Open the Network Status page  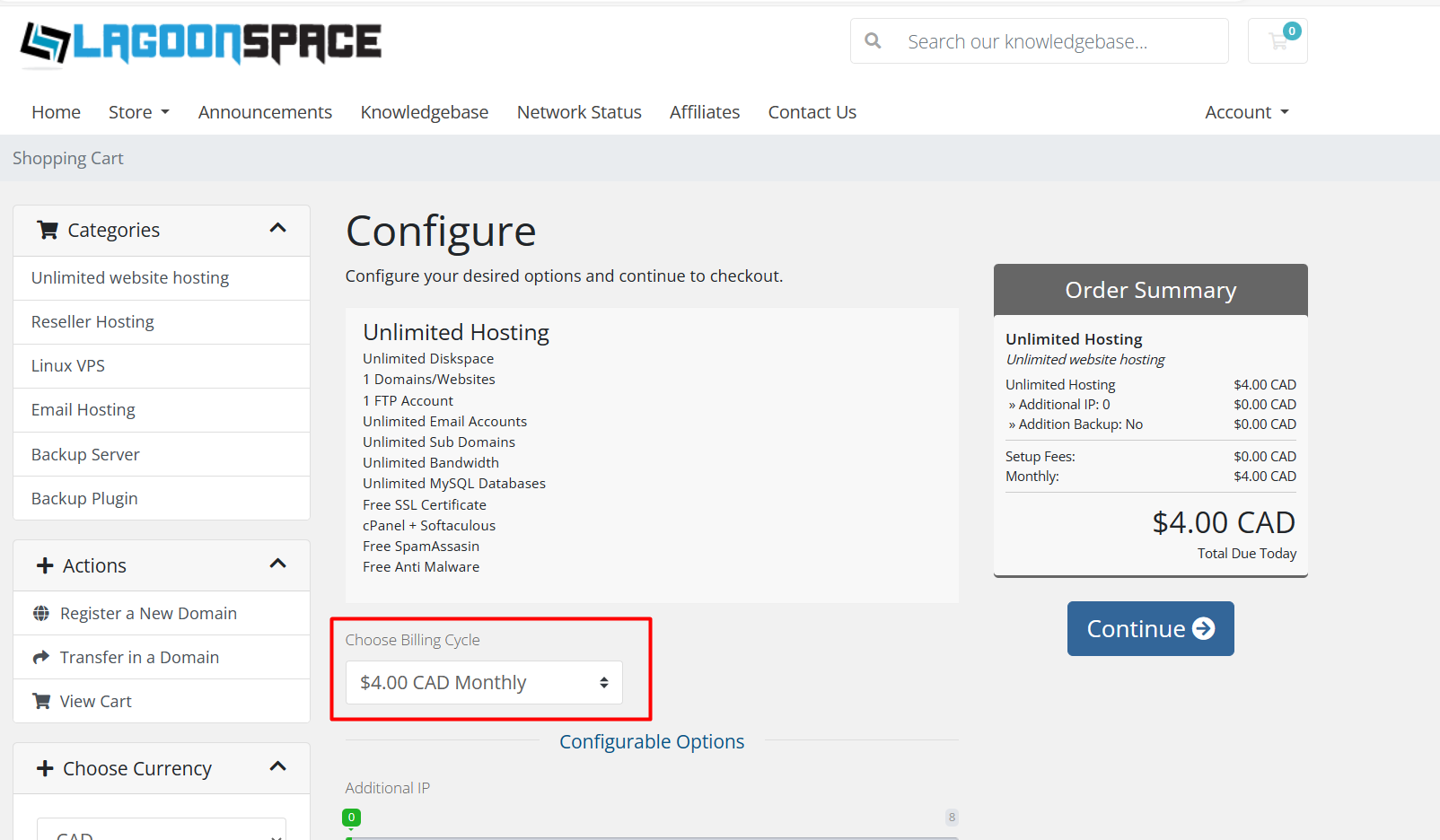(x=579, y=112)
